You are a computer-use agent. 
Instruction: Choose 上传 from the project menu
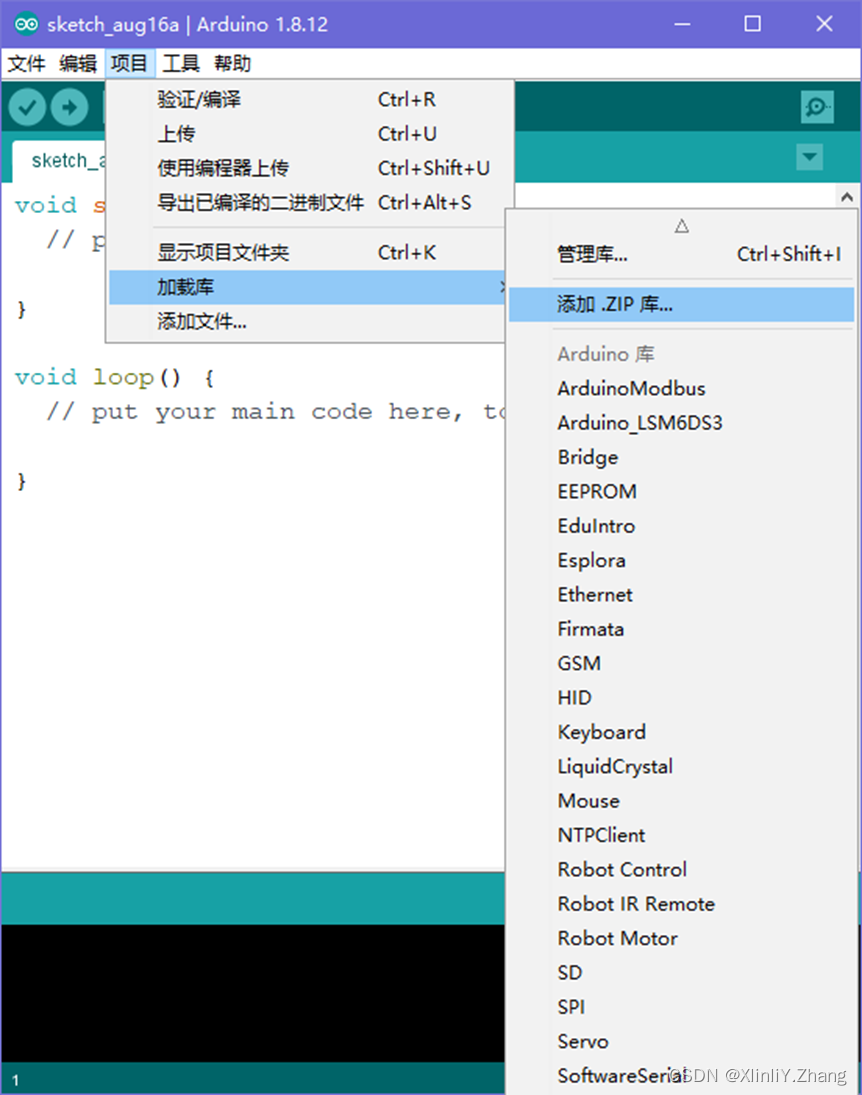pyautogui.click(x=307, y=134)
